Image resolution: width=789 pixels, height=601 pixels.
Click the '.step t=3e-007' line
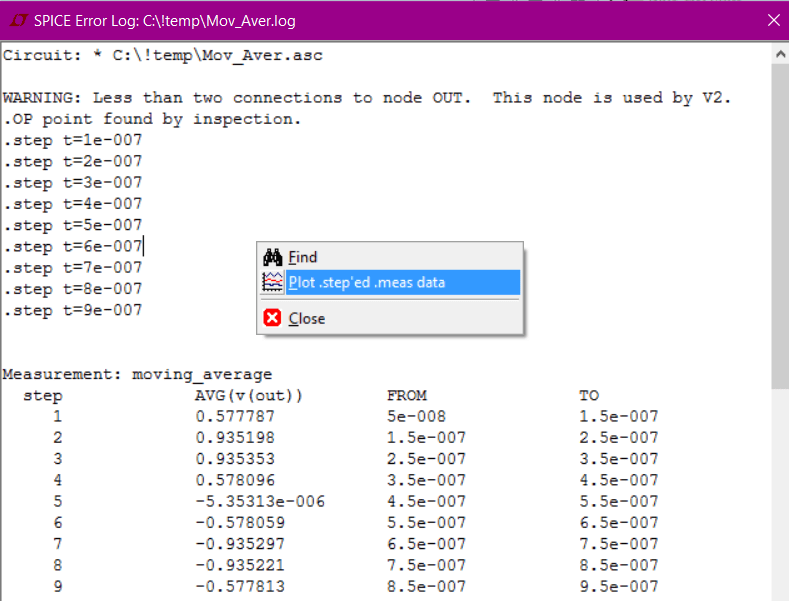coord(73,182)
